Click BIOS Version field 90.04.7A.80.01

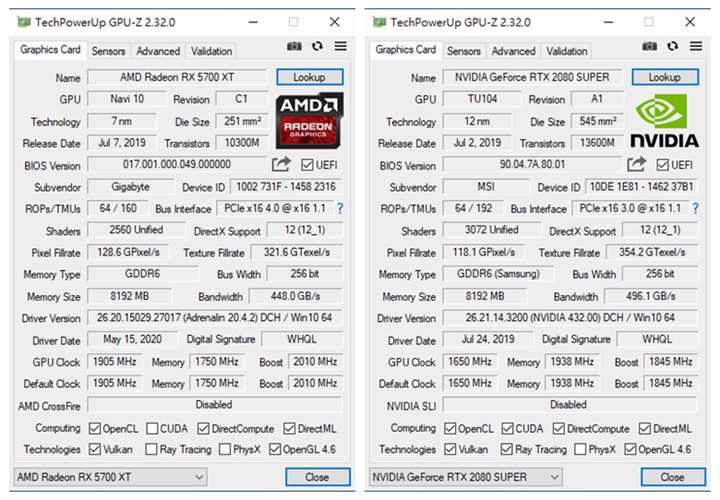(532, 164)
